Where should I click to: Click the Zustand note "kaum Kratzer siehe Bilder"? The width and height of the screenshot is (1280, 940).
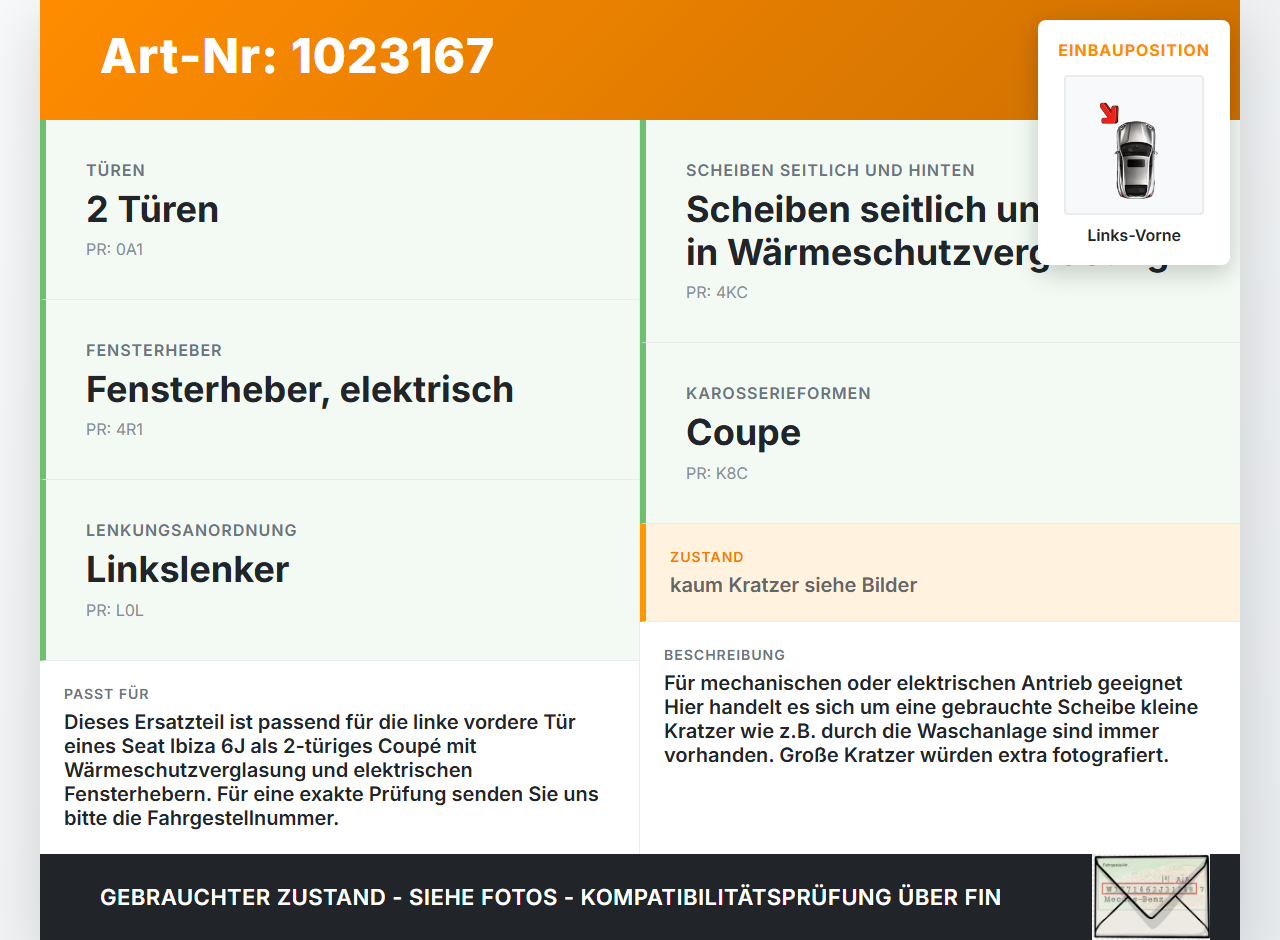pos(793,584)
